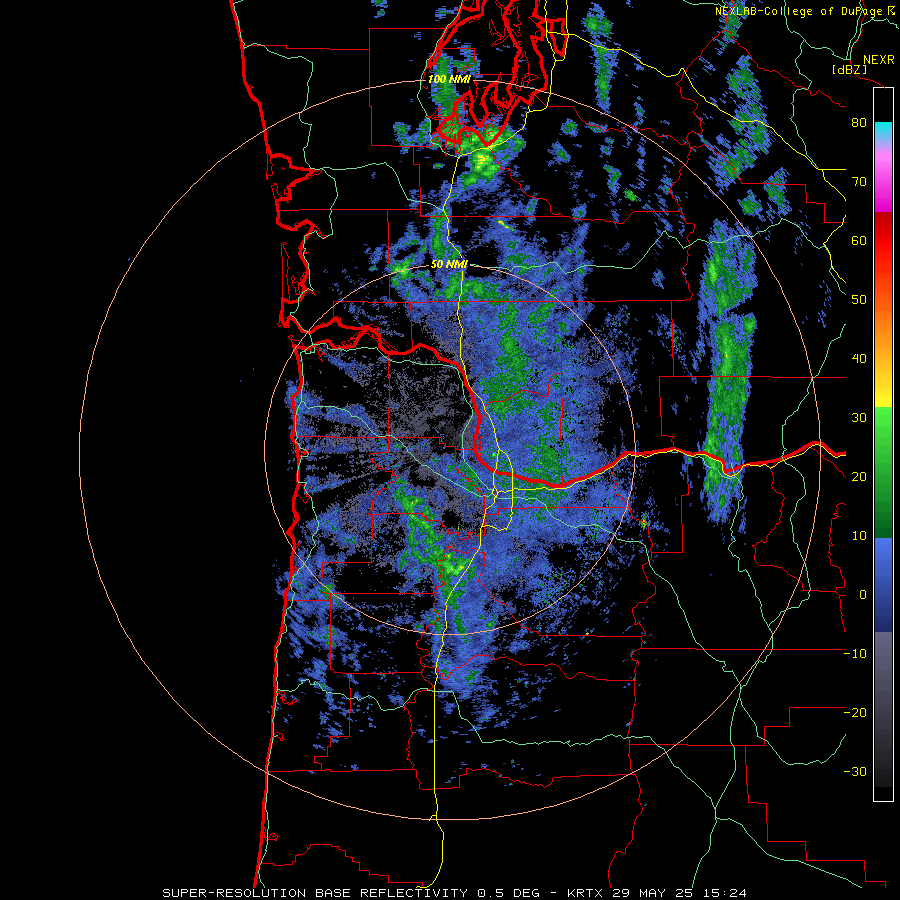
Task: Click the bright green 30 dBZ color band
Action: click(x=883, y=418)
